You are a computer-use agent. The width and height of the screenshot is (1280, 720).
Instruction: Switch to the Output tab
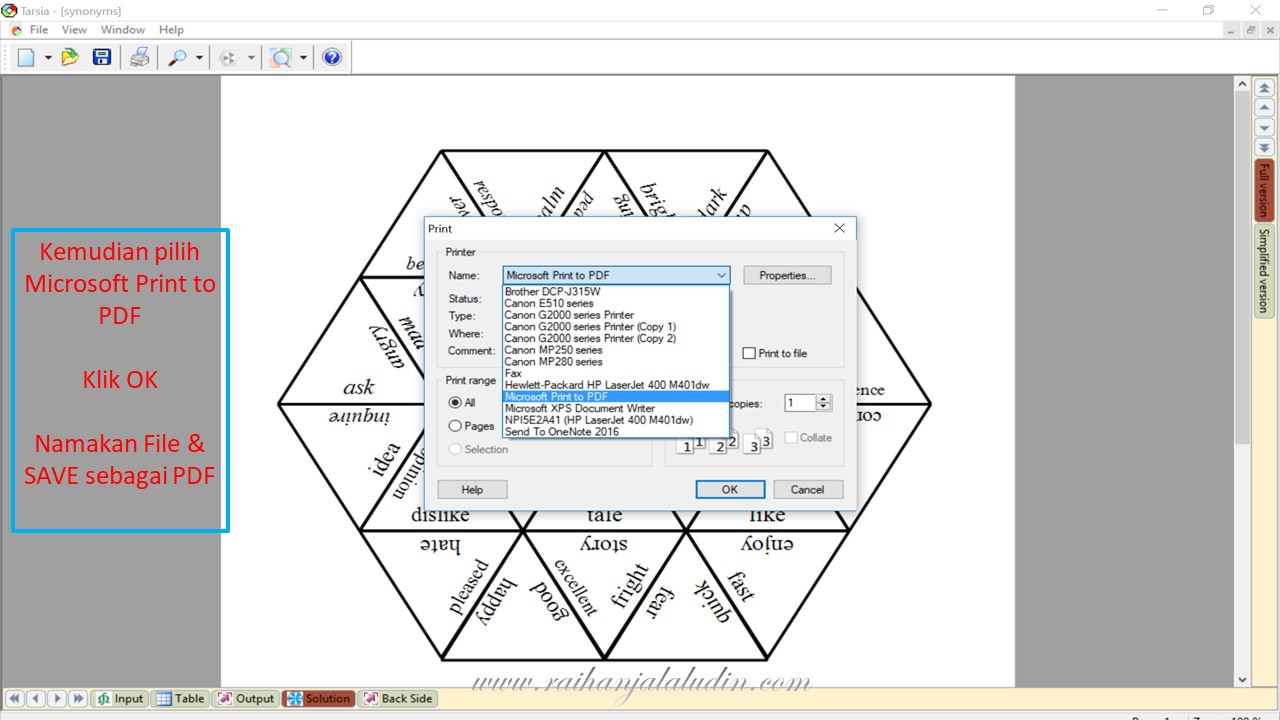pyautogui.click(x=246, y=699)
